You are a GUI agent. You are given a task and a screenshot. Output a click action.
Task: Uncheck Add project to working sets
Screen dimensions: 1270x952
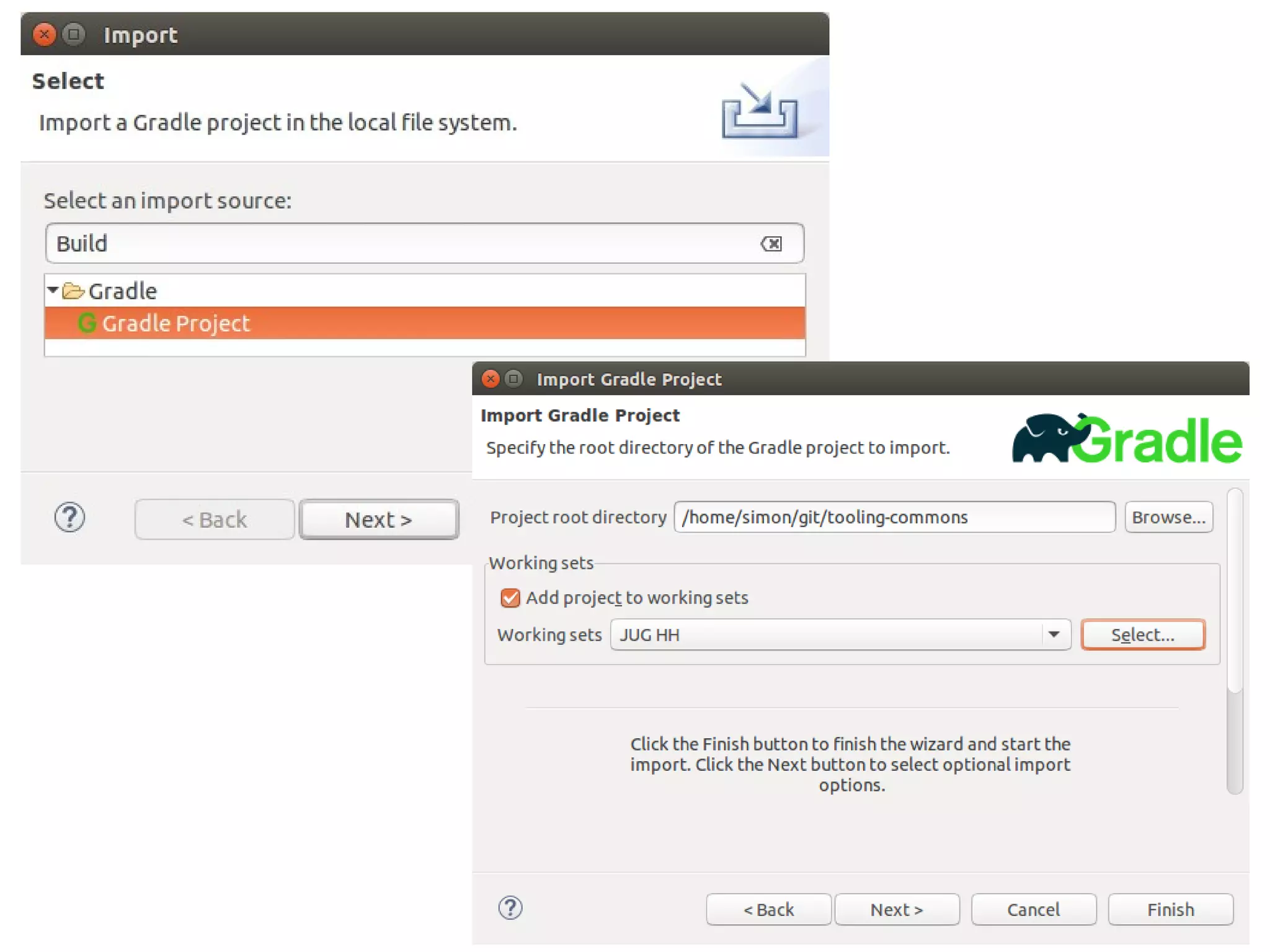point(510,598)
